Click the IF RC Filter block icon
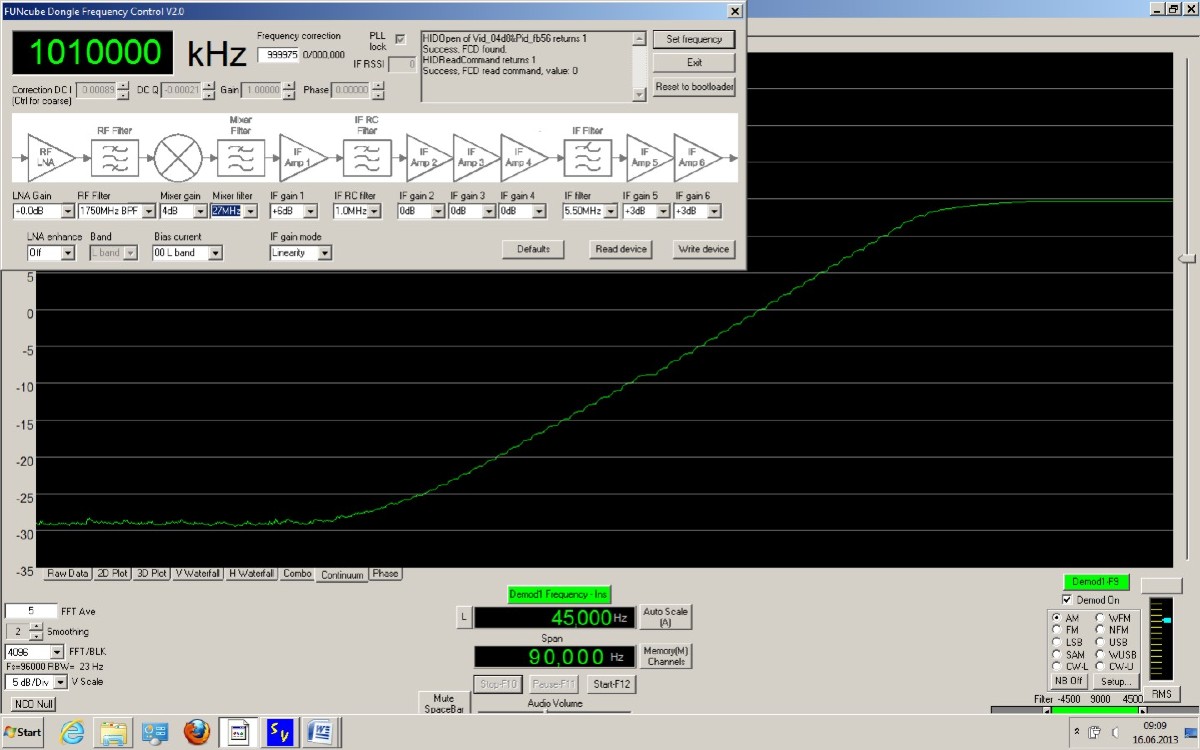Screen dimensions: 1200x750 (x=367, y=157)
